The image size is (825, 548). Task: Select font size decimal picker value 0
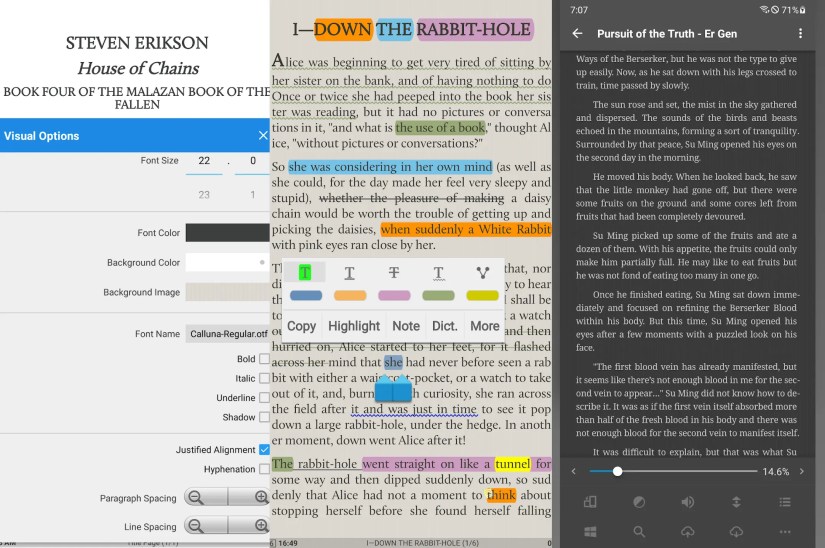coord(253,161)
